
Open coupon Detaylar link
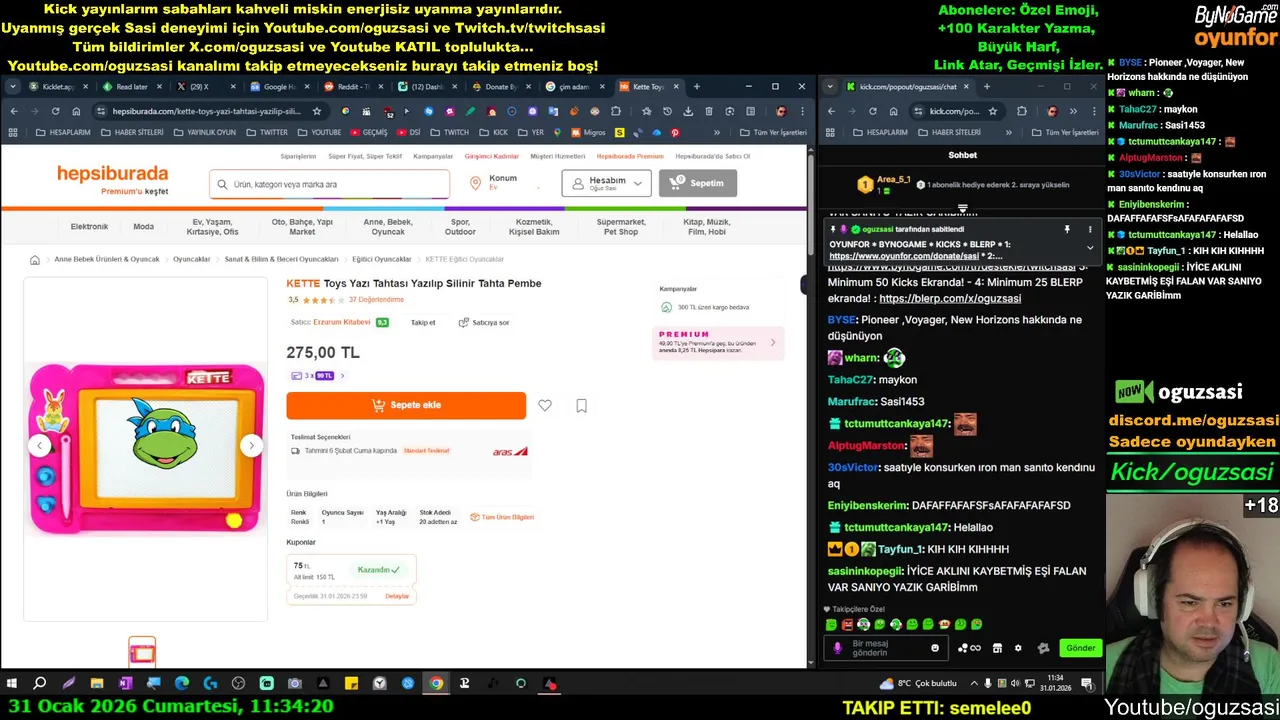(397, 596)
